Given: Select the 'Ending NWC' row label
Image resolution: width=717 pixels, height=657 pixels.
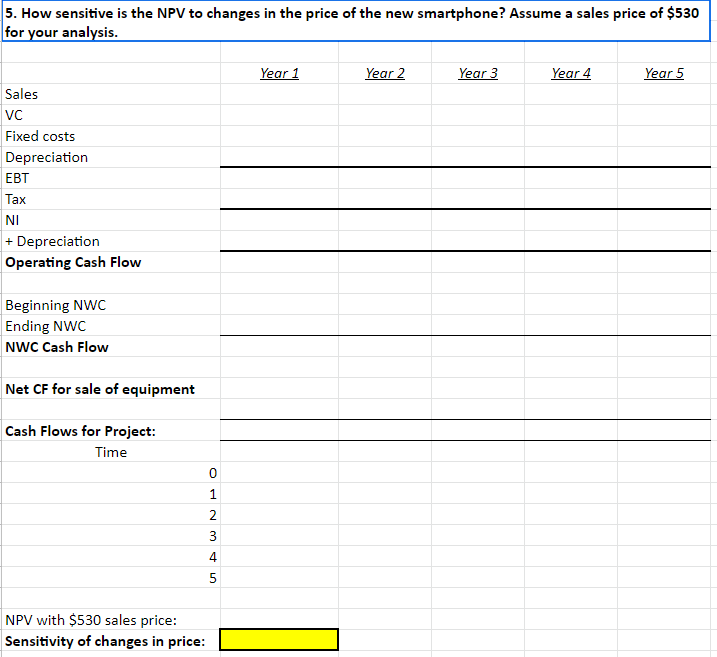Looking at the screenshot, I should (x=46, y=326).
